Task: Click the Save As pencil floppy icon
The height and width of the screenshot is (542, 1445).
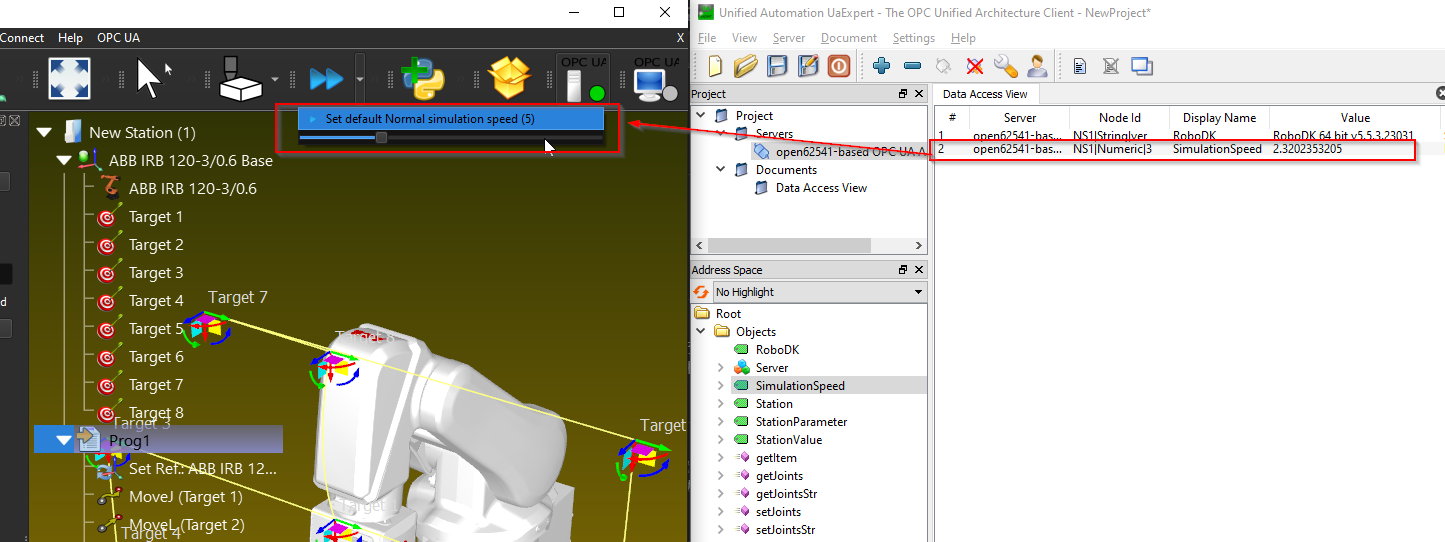Action: click(x=808, y=67)
